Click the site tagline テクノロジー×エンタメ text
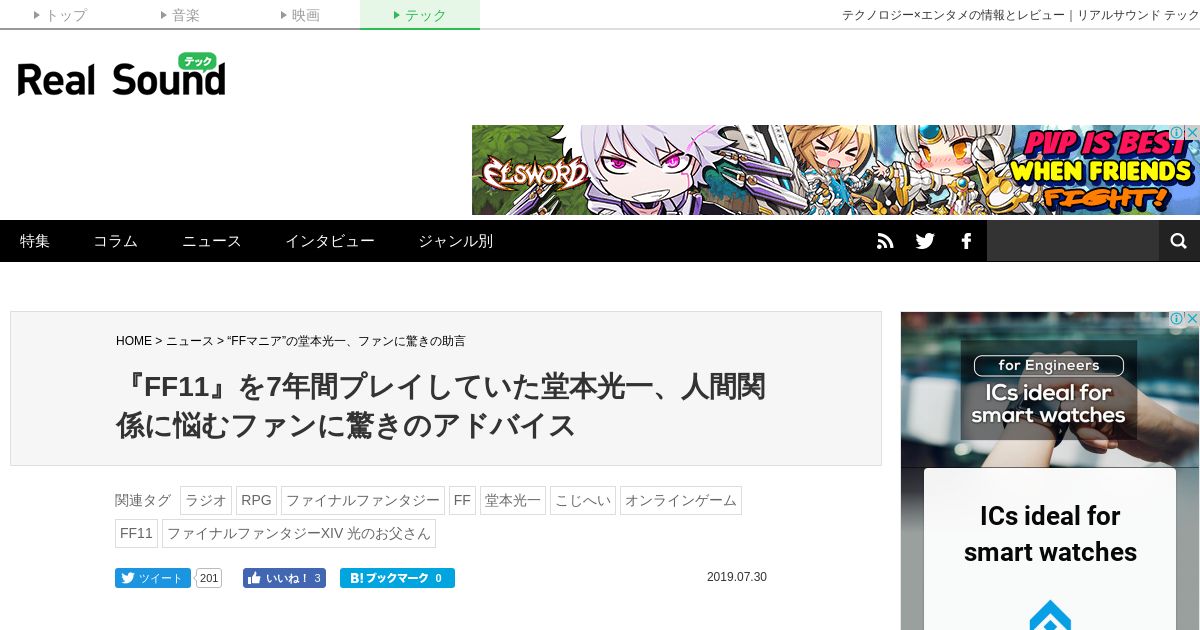The height and width of the screenshot is (630, 1200). (1021, 15)
